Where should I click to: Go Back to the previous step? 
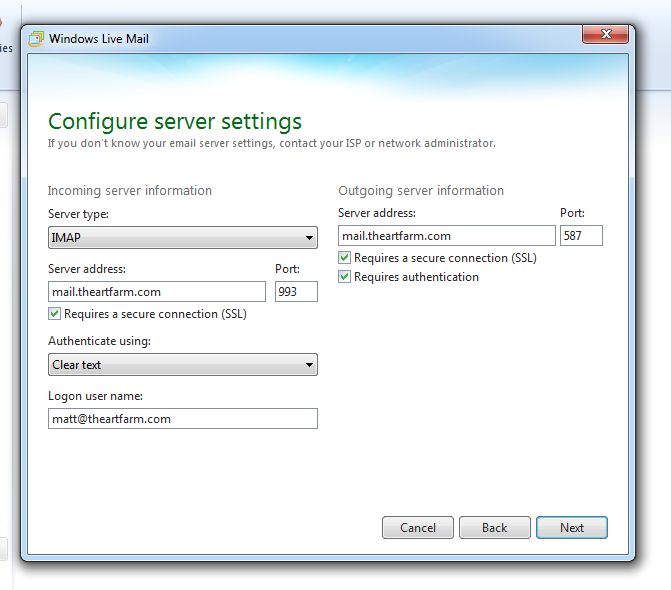pyautogui.click(x=495, y=528)
